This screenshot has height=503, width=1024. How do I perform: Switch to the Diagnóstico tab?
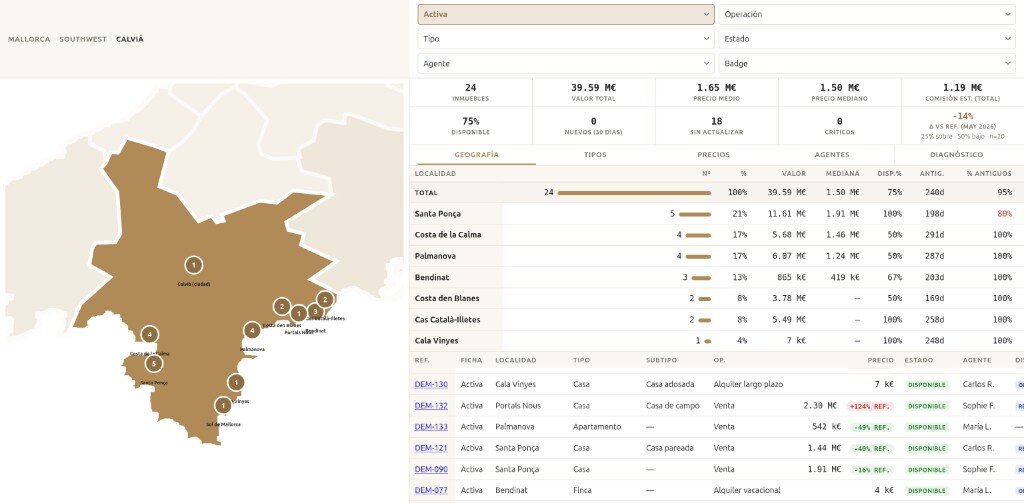(956, 155)
